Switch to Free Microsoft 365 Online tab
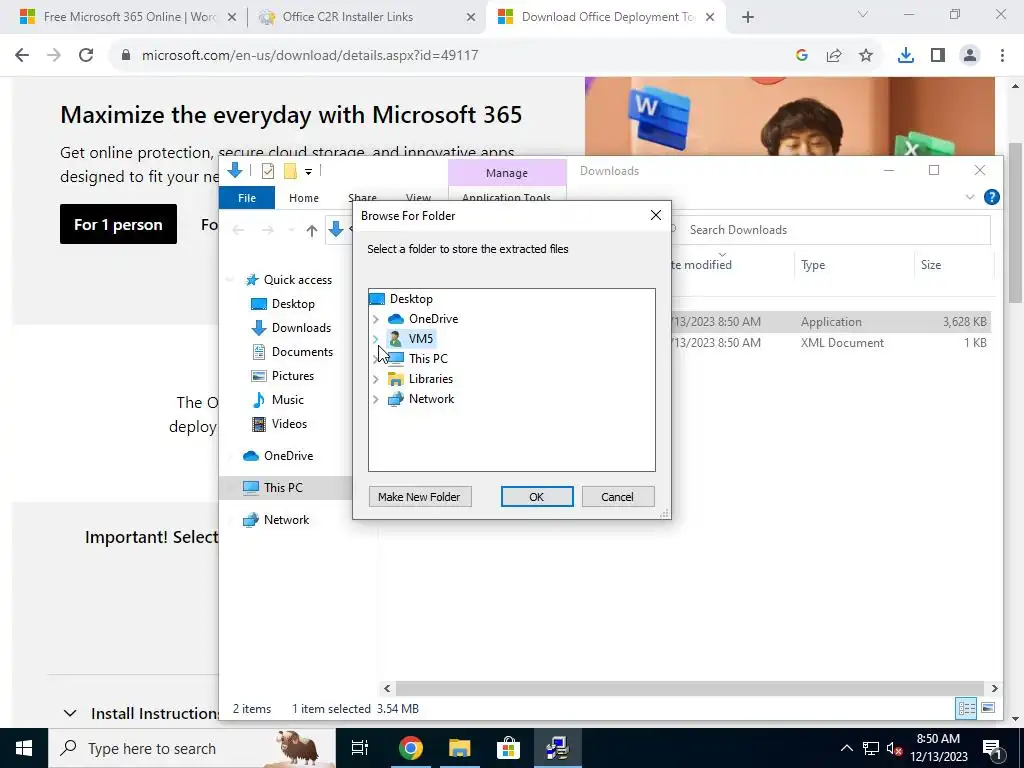 pyautogui.click(x=129, y=17)
